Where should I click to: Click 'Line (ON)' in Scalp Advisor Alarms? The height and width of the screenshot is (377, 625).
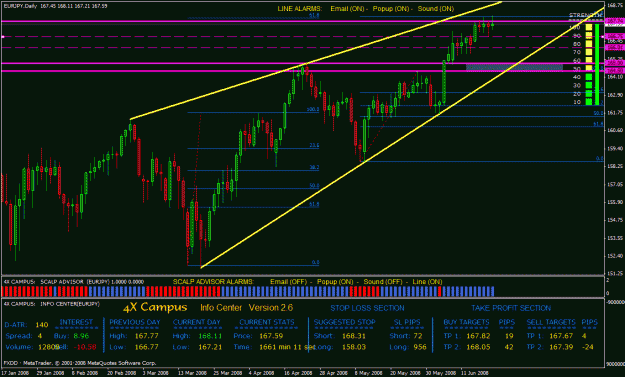tap(427, 282)
